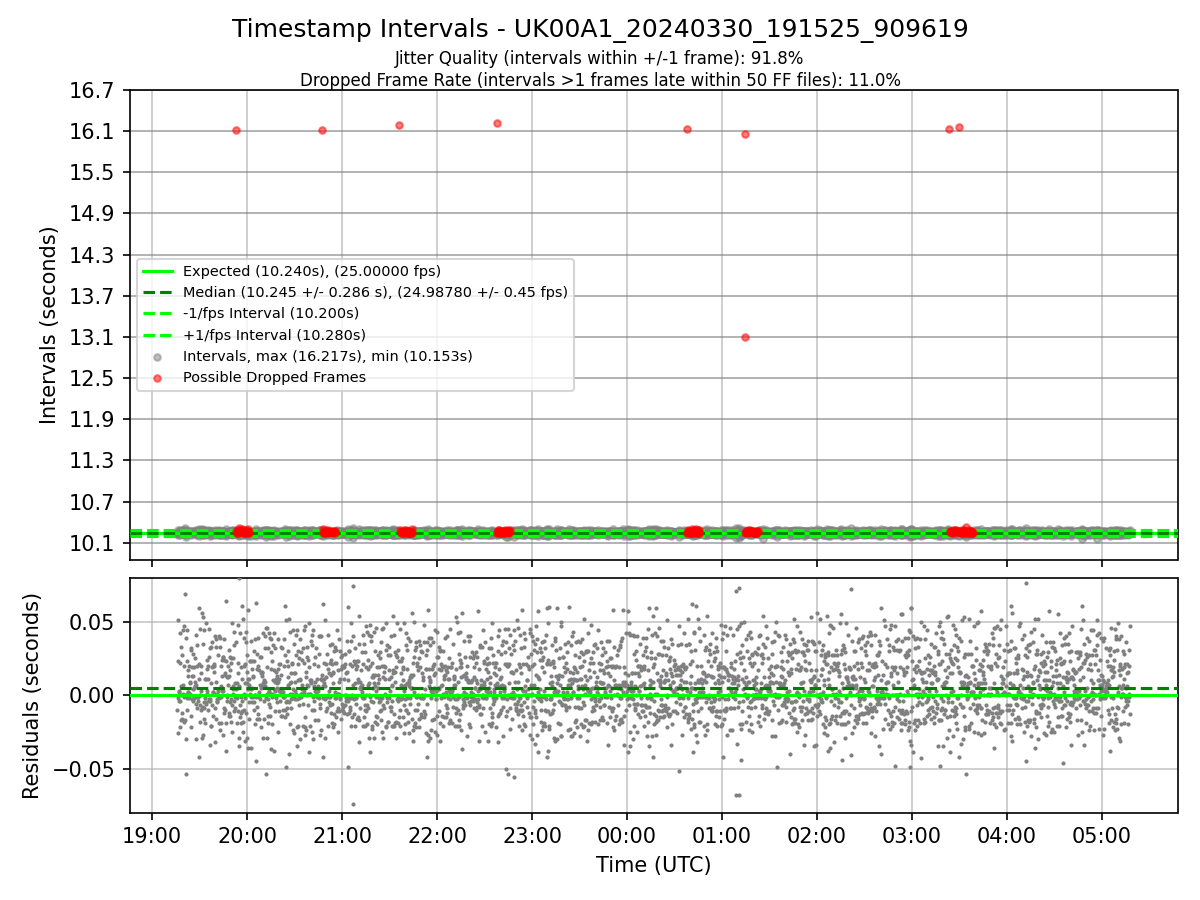Click the 'Time (UTC)' x-axis label
Viewport: 1200px width, 900px height.
654,865
